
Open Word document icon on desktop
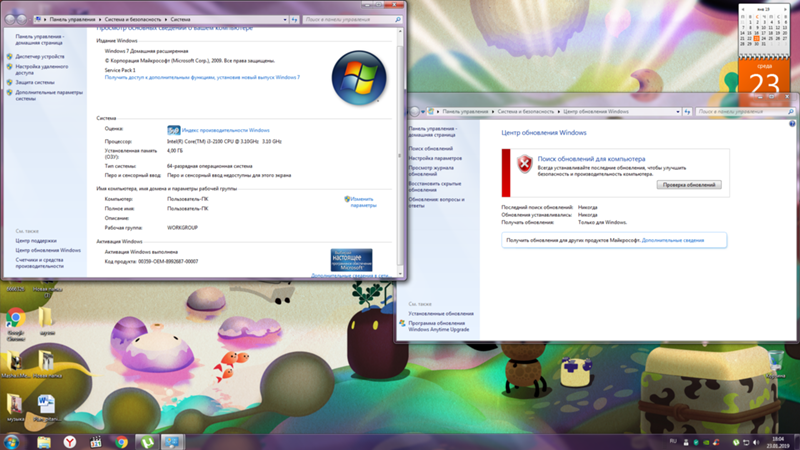(x=46, y=407)
